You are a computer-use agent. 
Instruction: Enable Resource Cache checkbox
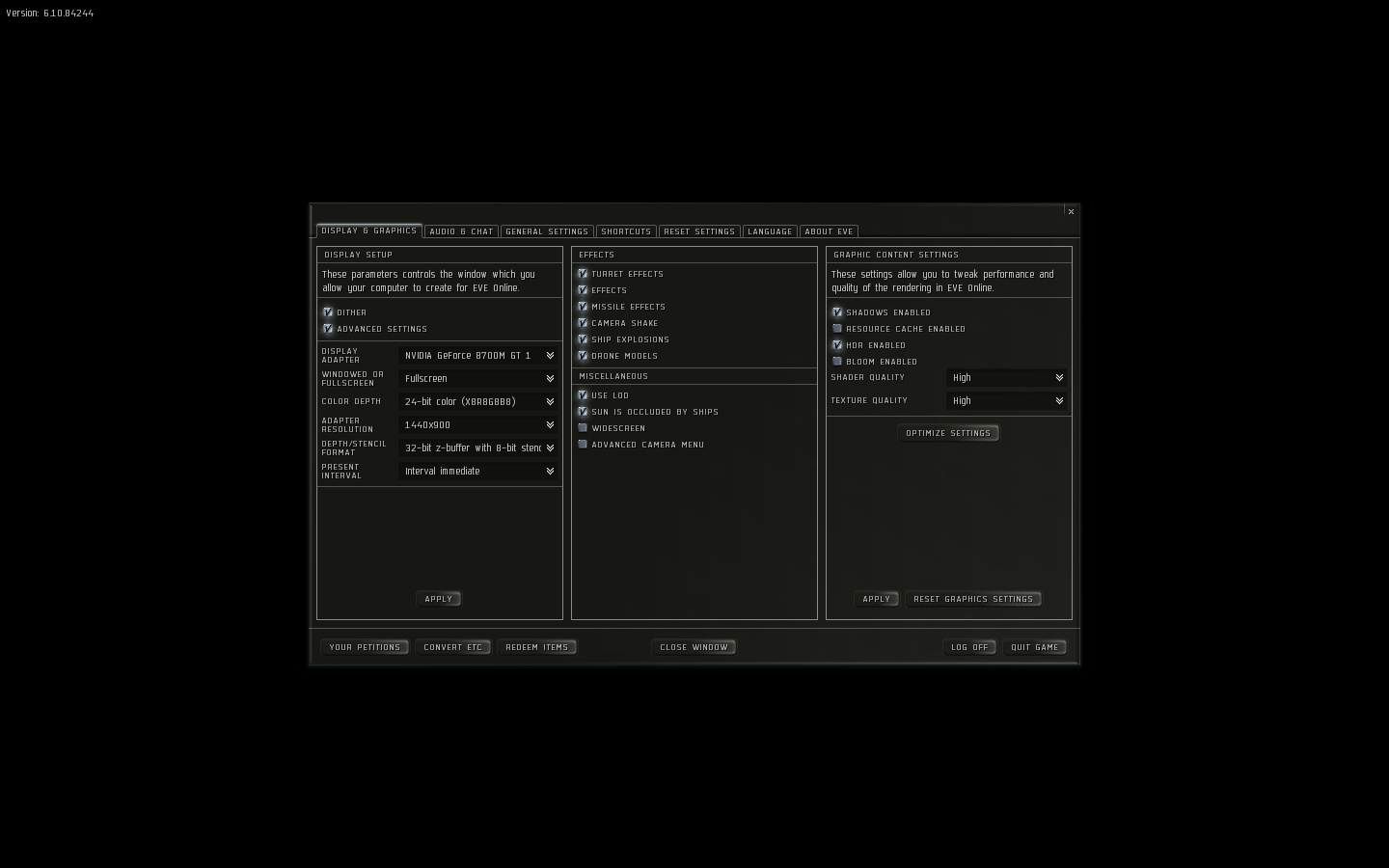pyautogui.click(x=837, y=329)
